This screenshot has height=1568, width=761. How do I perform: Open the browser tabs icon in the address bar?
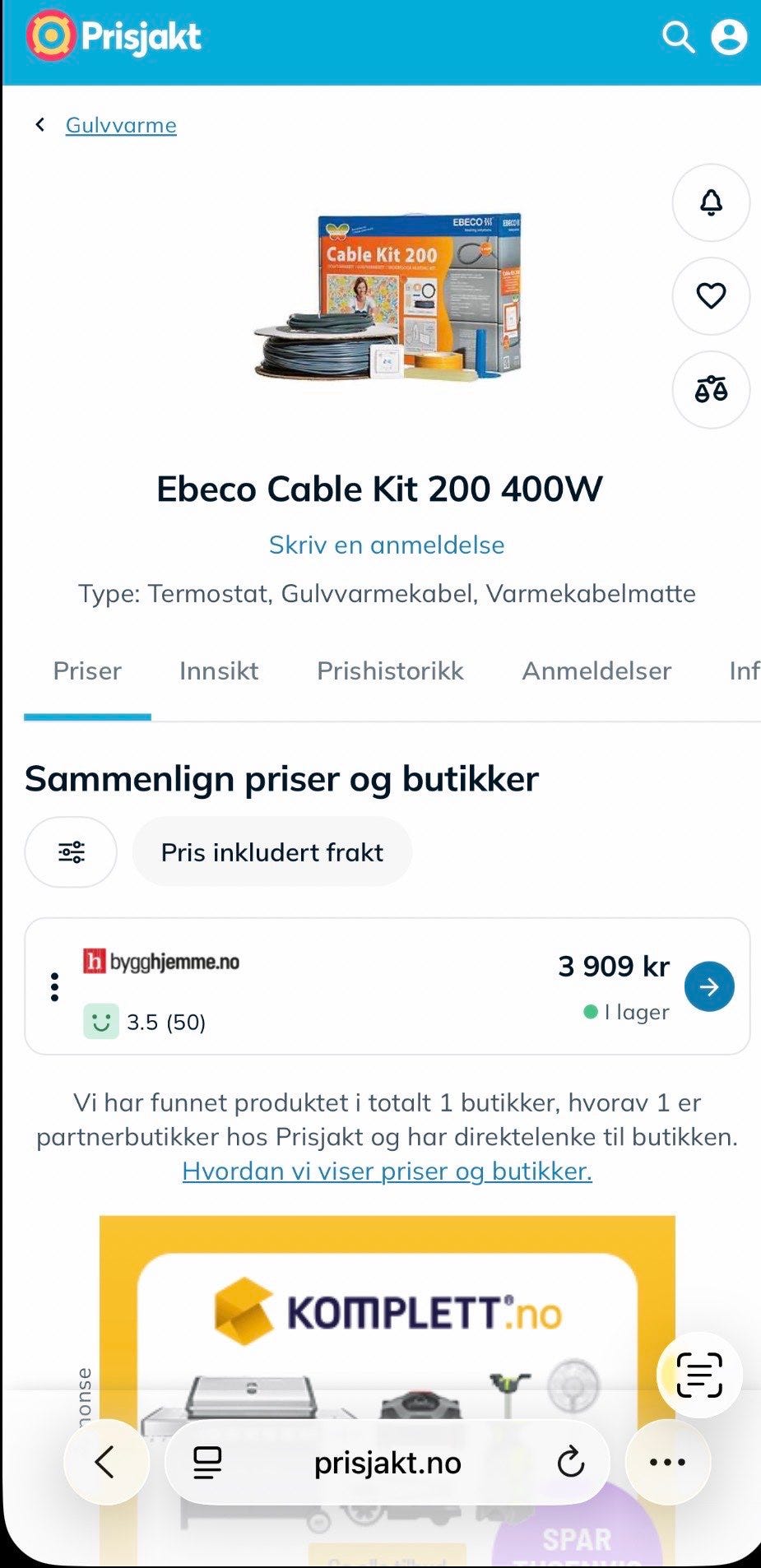pyautogui.click(x=207, y=1463)
